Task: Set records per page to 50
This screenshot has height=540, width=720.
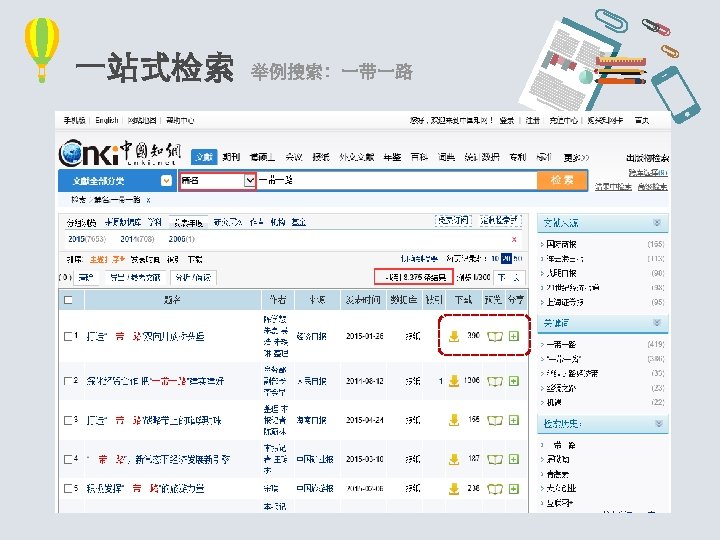Action: (x=518, y=259)
